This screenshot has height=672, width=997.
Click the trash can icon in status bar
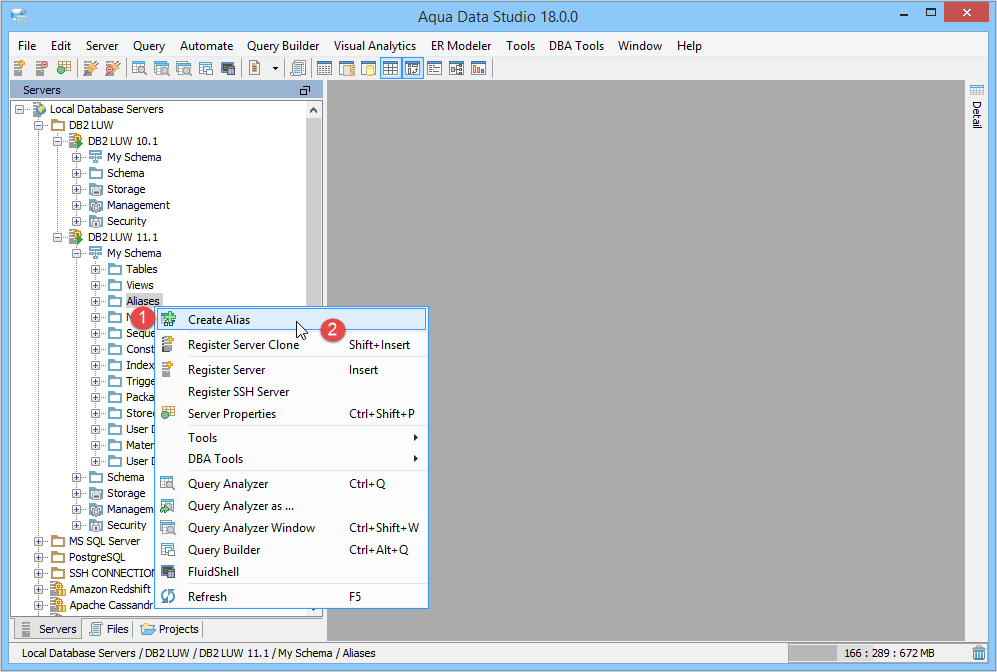point(979,653)
